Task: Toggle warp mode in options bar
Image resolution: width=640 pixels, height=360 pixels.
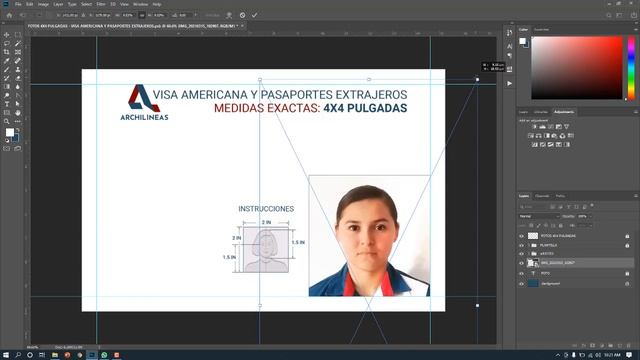Action: tap(229, 15)
